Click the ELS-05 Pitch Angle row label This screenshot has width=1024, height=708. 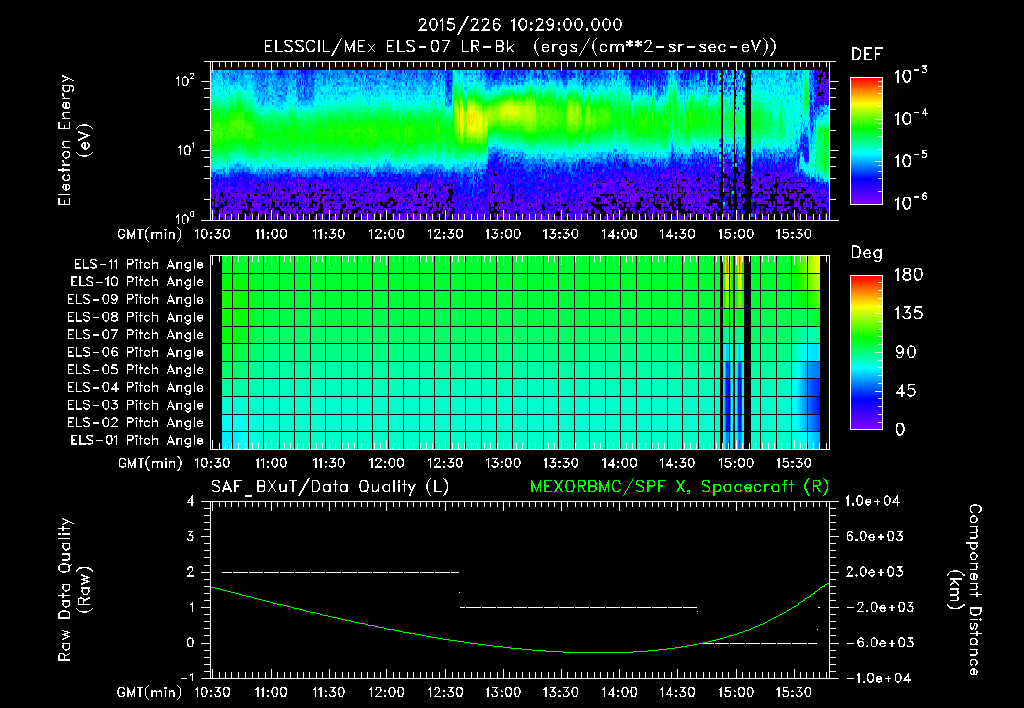tap(136, 370)
